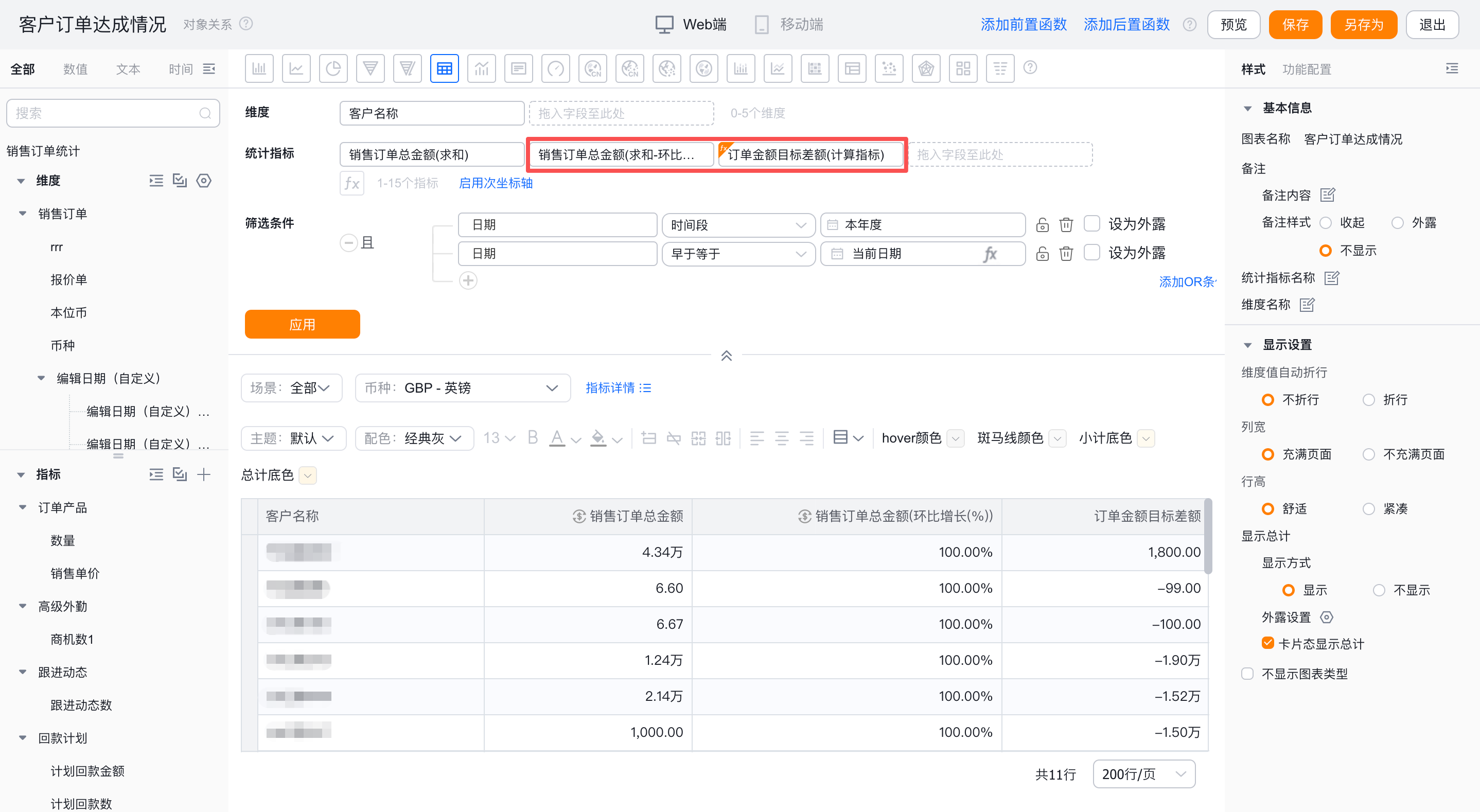
Task: Uncheck 卡片态显示总计 checkbox
Action: 1267,643
